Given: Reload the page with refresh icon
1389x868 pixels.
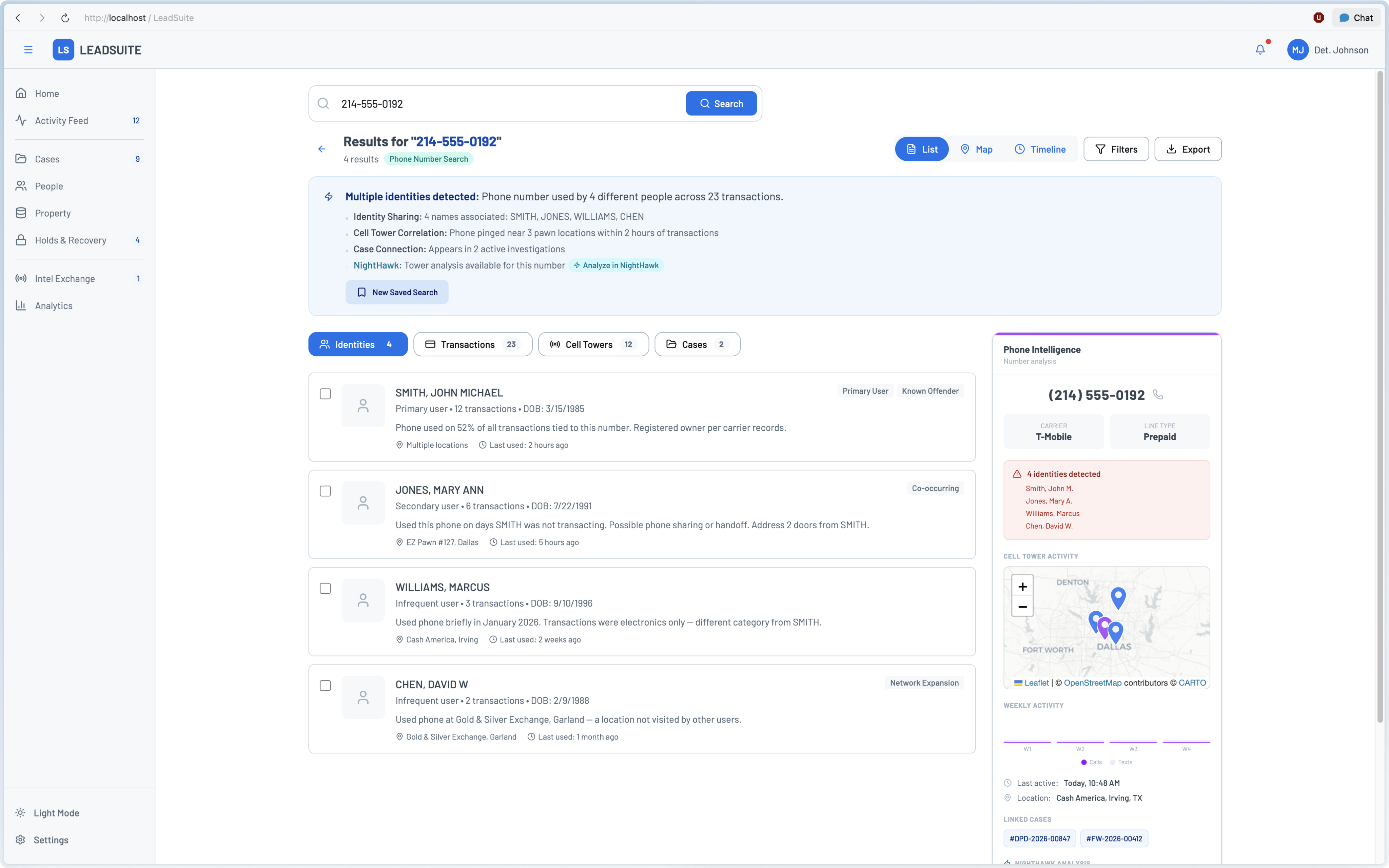Looking at the screenshot, I should coord(65,18).
